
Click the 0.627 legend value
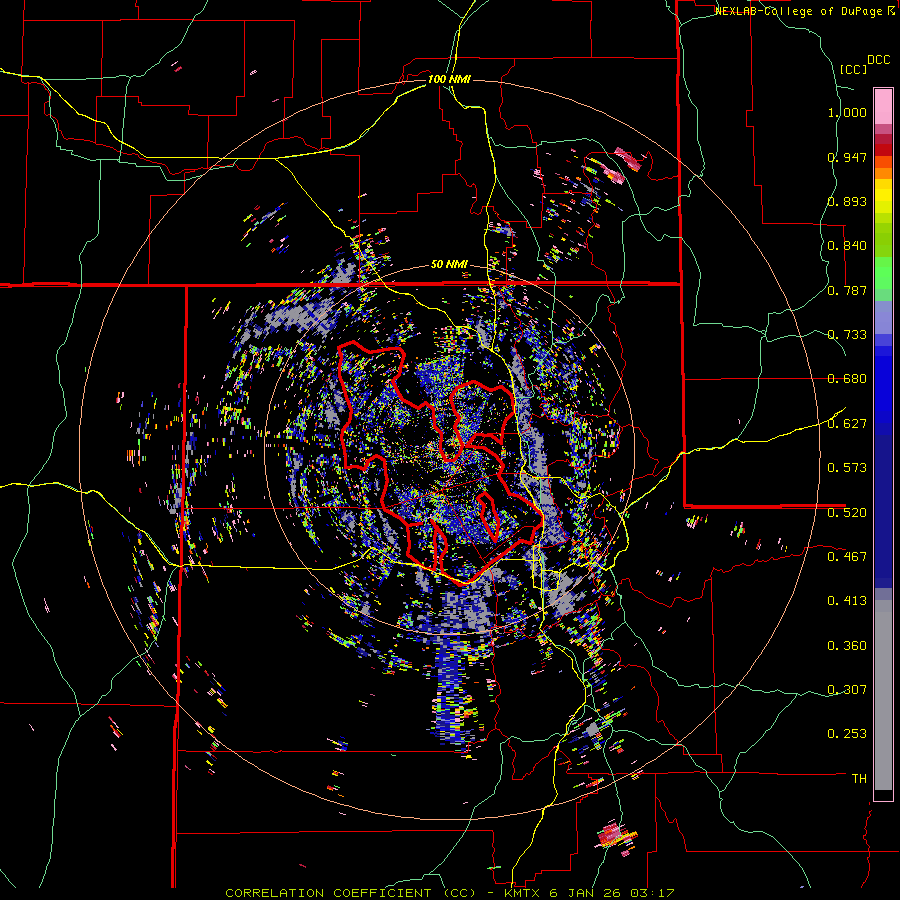(x=847, y=424)
